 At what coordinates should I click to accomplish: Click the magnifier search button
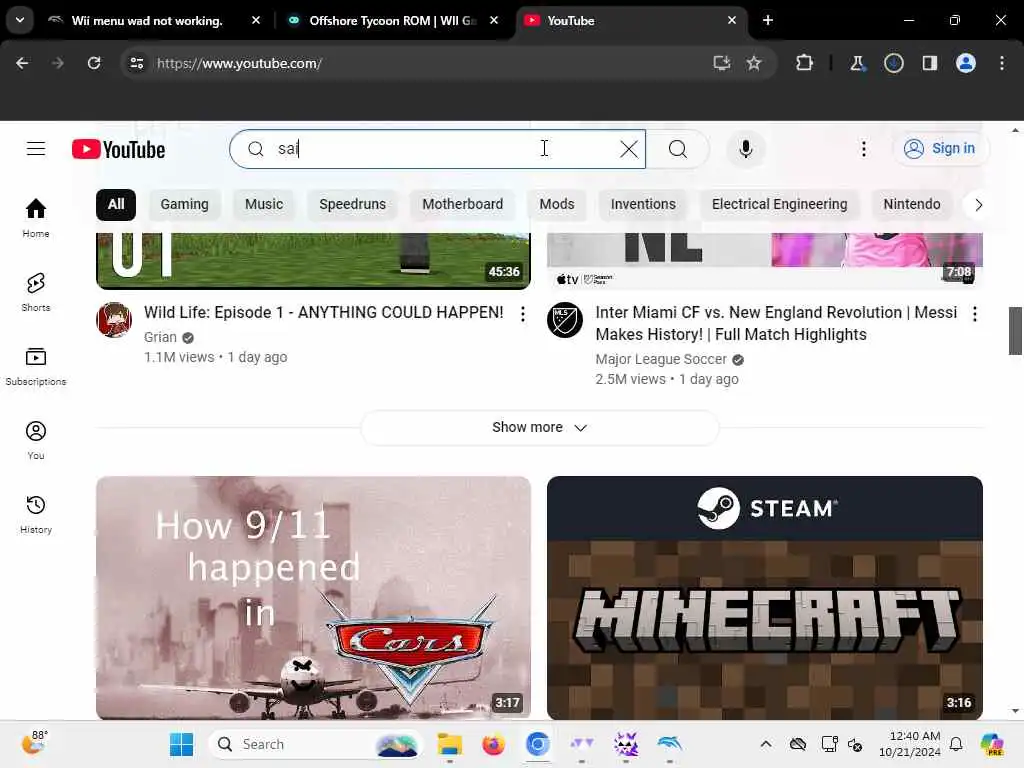tap(678, 149)
